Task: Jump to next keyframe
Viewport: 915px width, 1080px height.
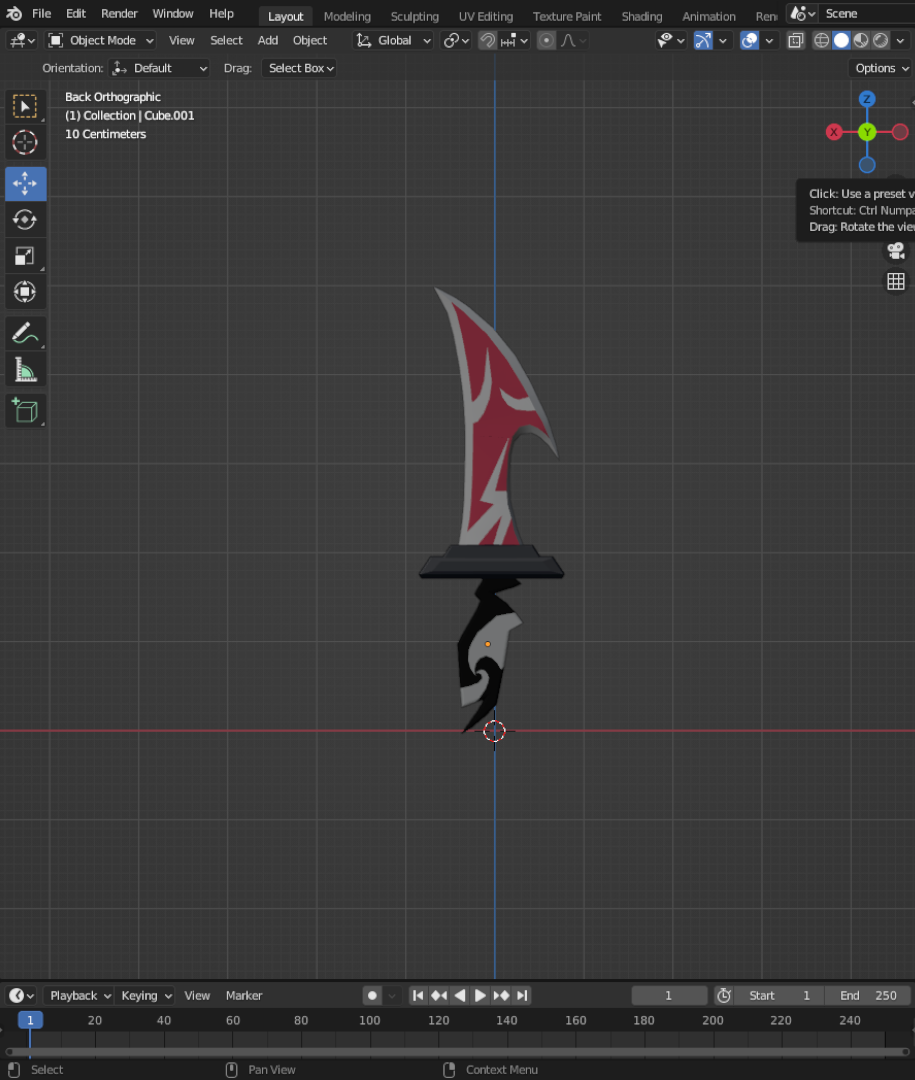Action: click(x=502, y=995)
